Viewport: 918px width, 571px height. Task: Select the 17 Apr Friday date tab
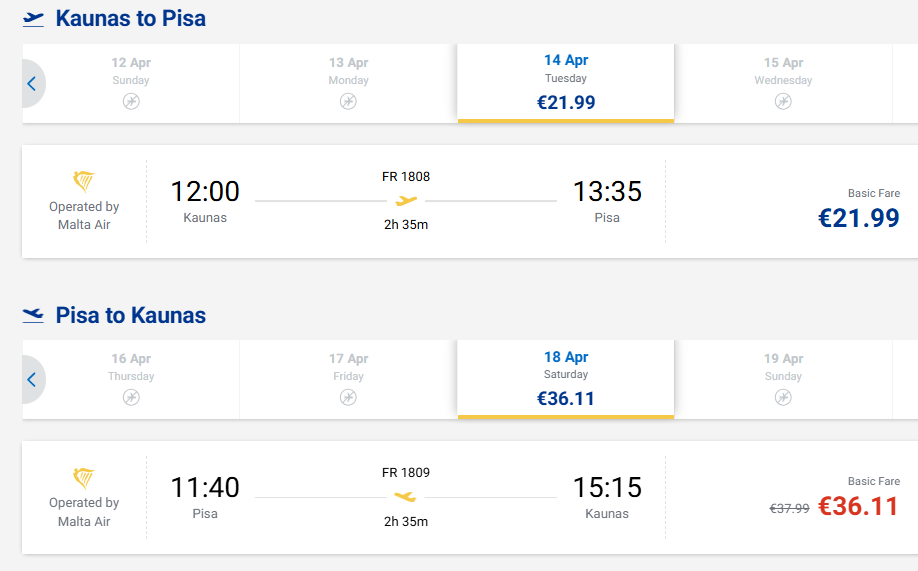348,378
